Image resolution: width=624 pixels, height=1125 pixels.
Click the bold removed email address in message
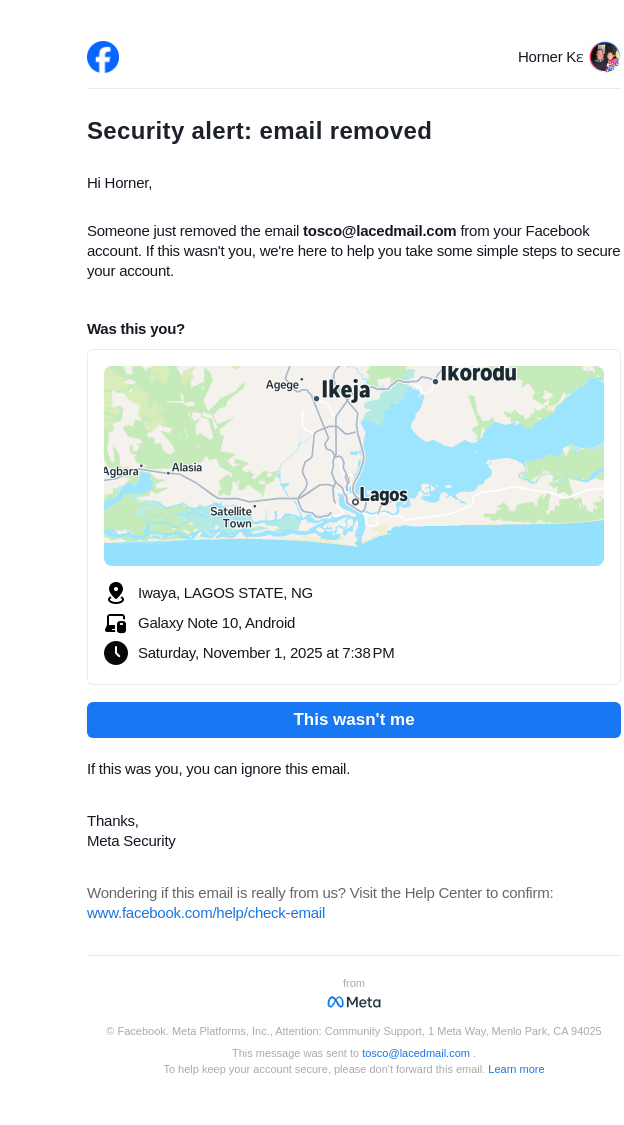click(379, 231)
